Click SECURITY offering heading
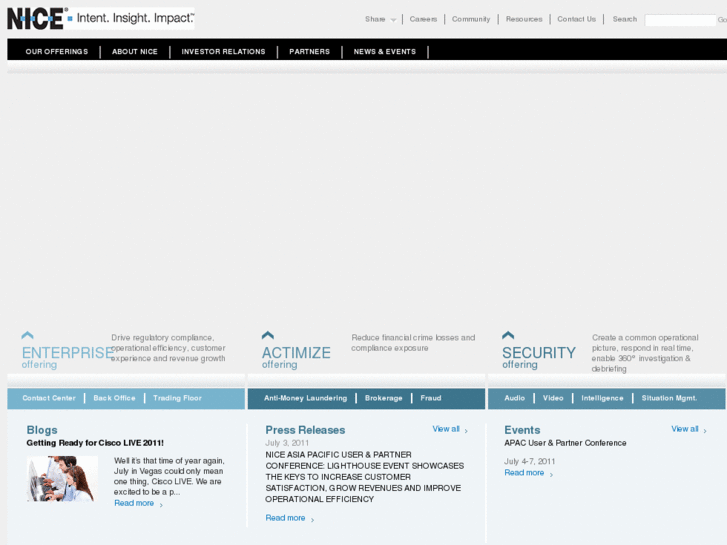 pos(539,357)
